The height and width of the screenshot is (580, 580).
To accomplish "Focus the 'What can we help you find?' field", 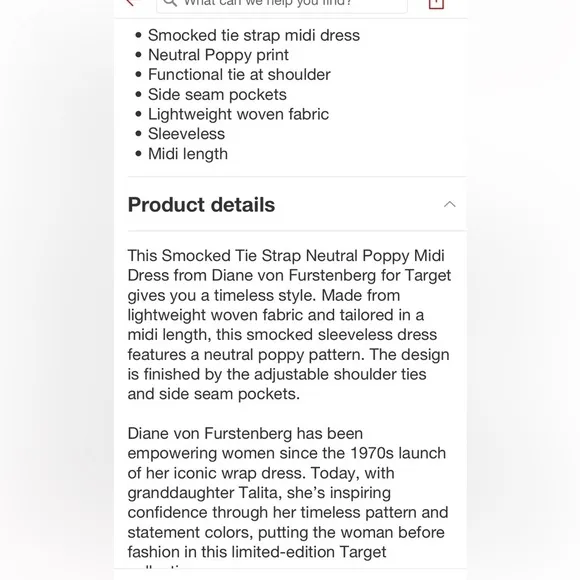I will click(282, 4).
